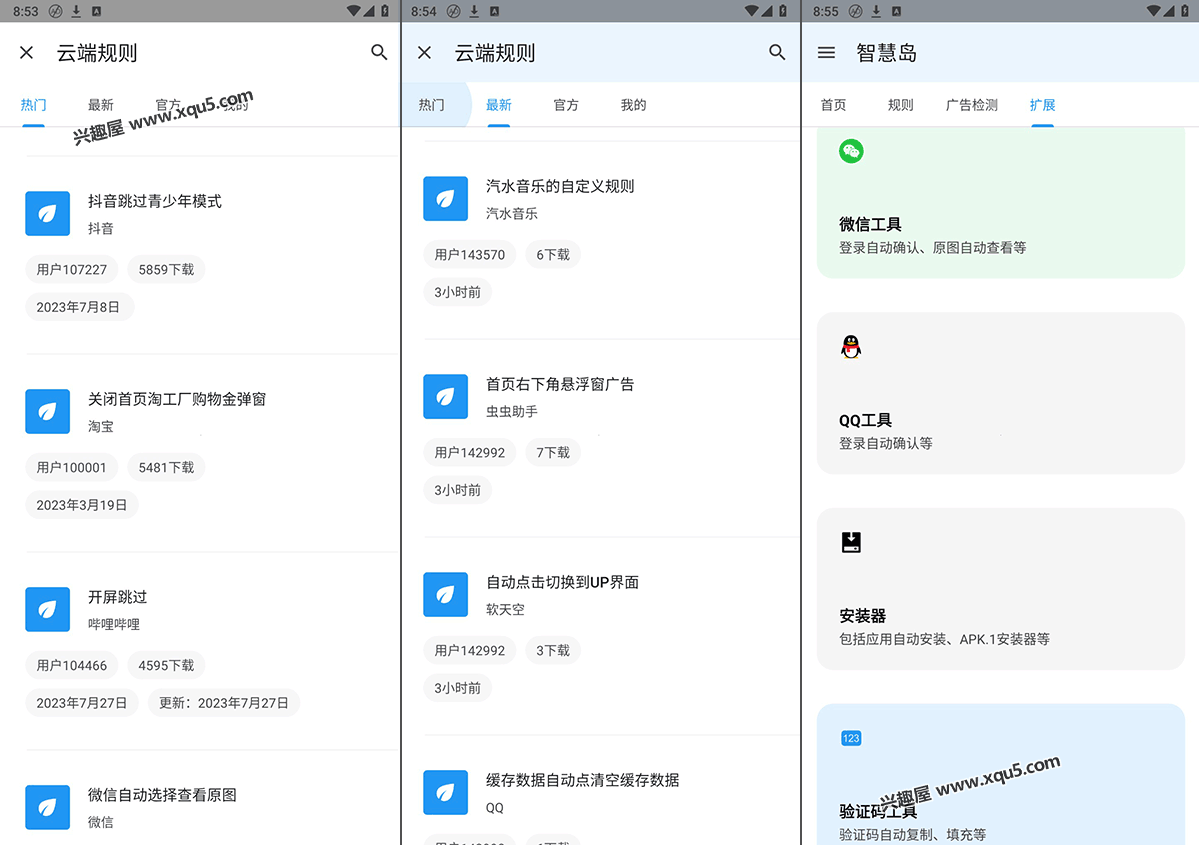This screenshot has height=845, width=1199.
Task: Tap rule icon beside 开屏跳过
Action: [47, 609]
